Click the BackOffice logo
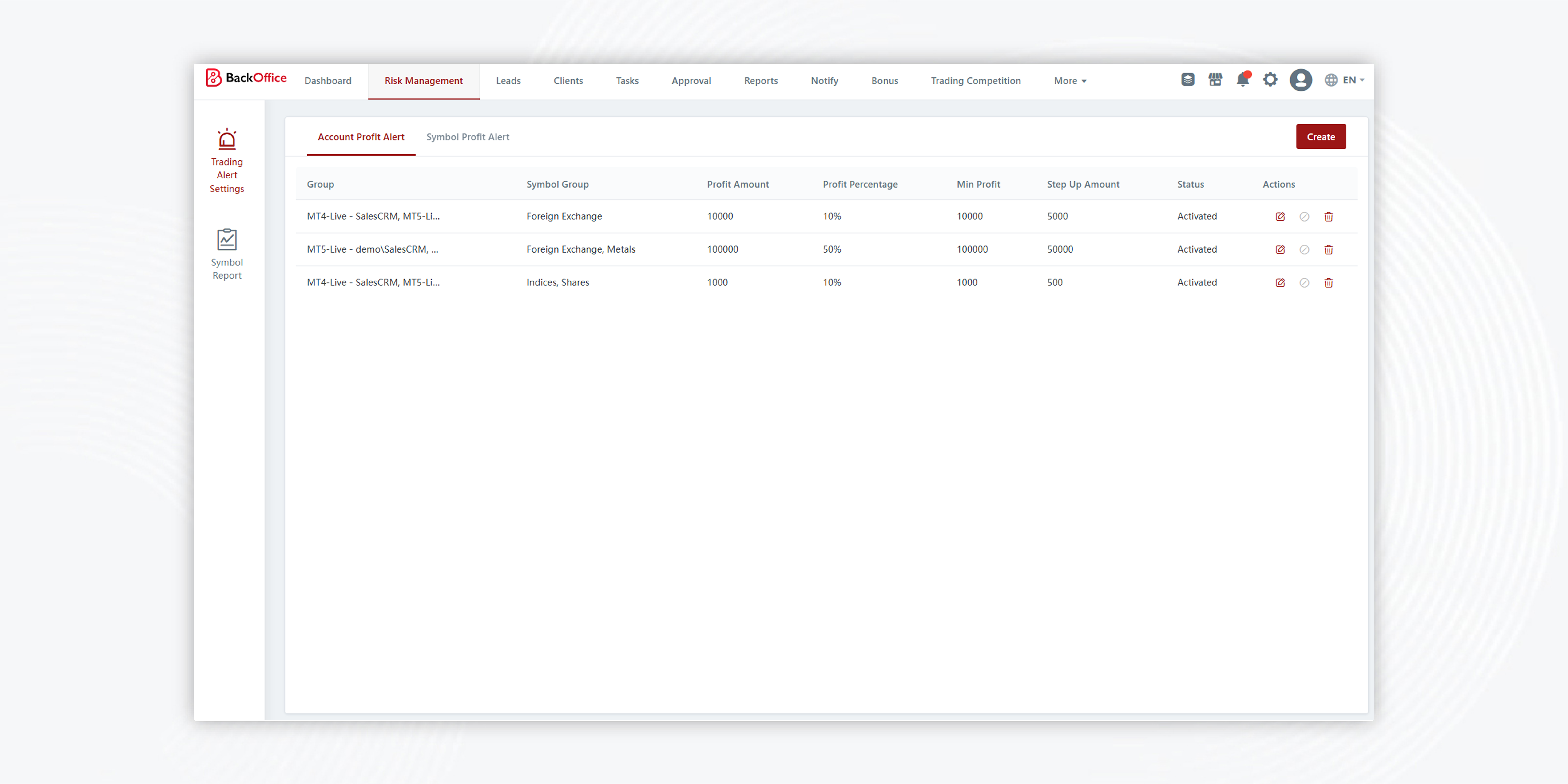Viewport: 1568px width, 784px height. pyautogui.click(x=246, y=78)
